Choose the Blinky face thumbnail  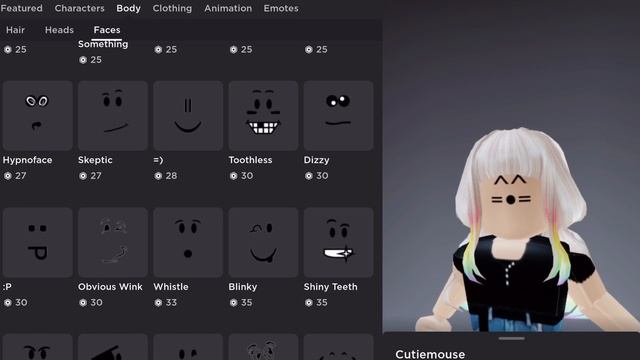[263, 242]
